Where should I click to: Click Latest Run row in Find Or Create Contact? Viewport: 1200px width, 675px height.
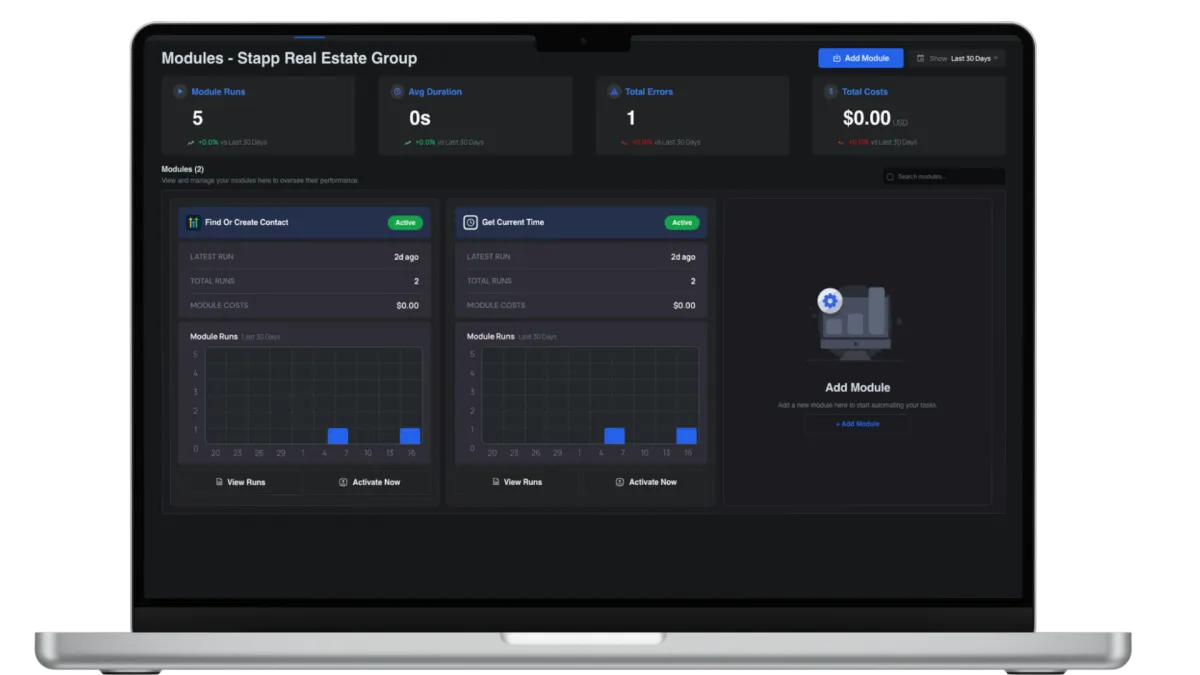point(305,257)
